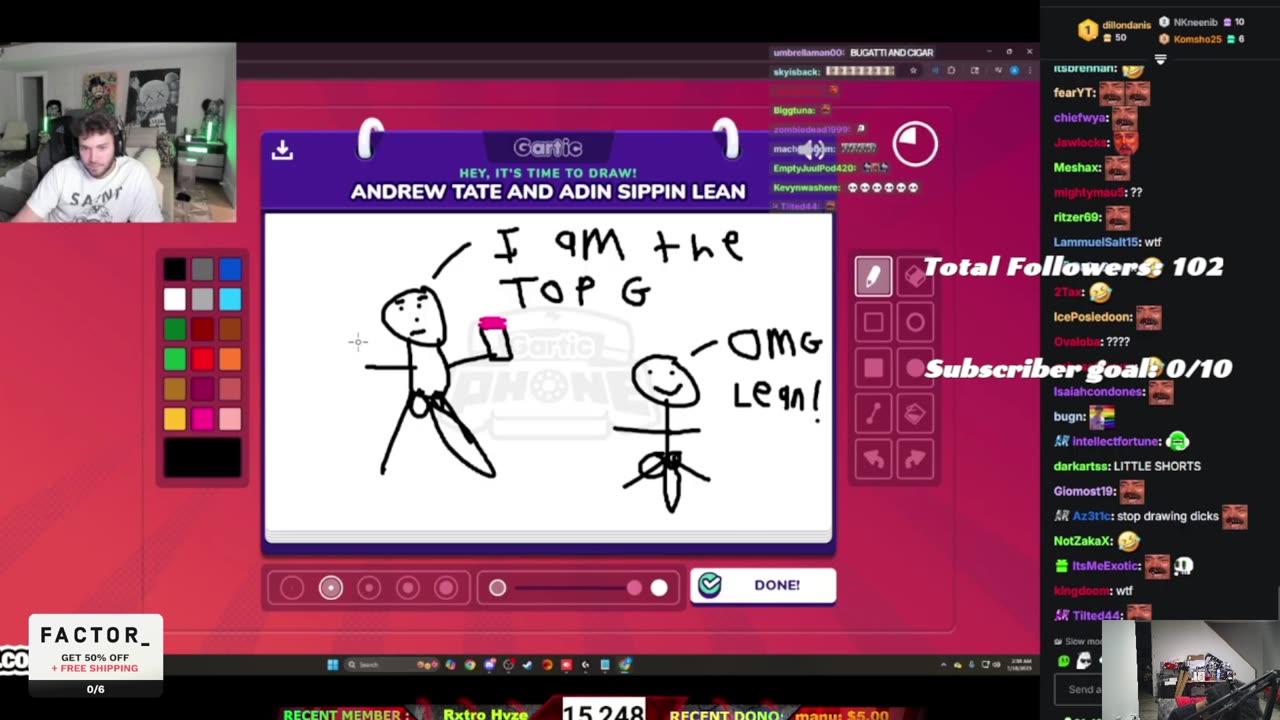Click Az3t1c's 'stop drawing' chat message
This screenshot has height=720, width=1280.
pos(1169,516)
